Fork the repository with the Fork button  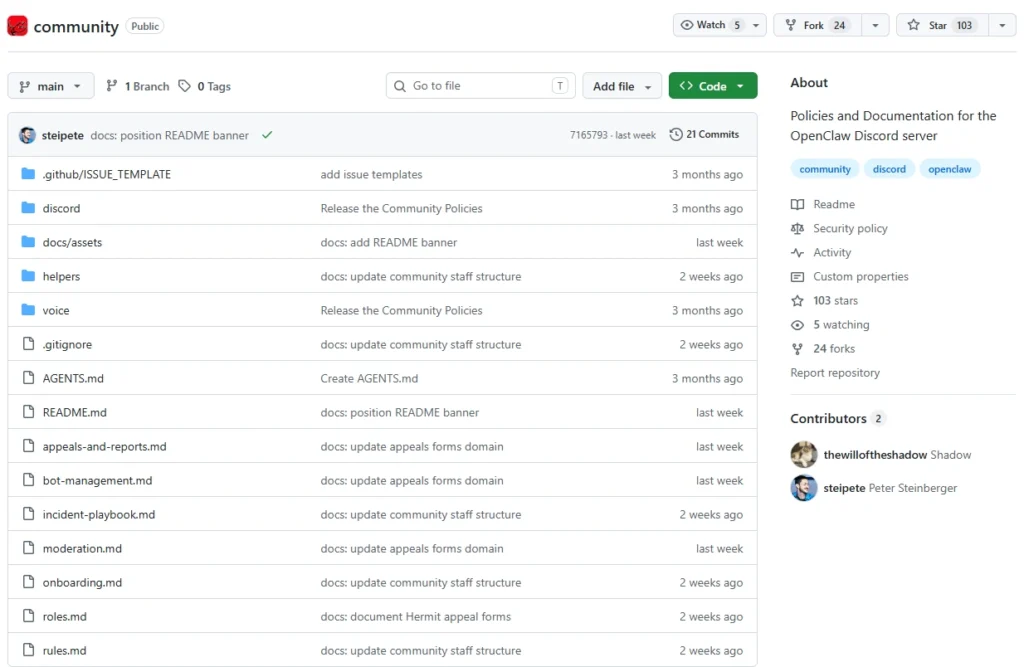click(x=818, y=25)
